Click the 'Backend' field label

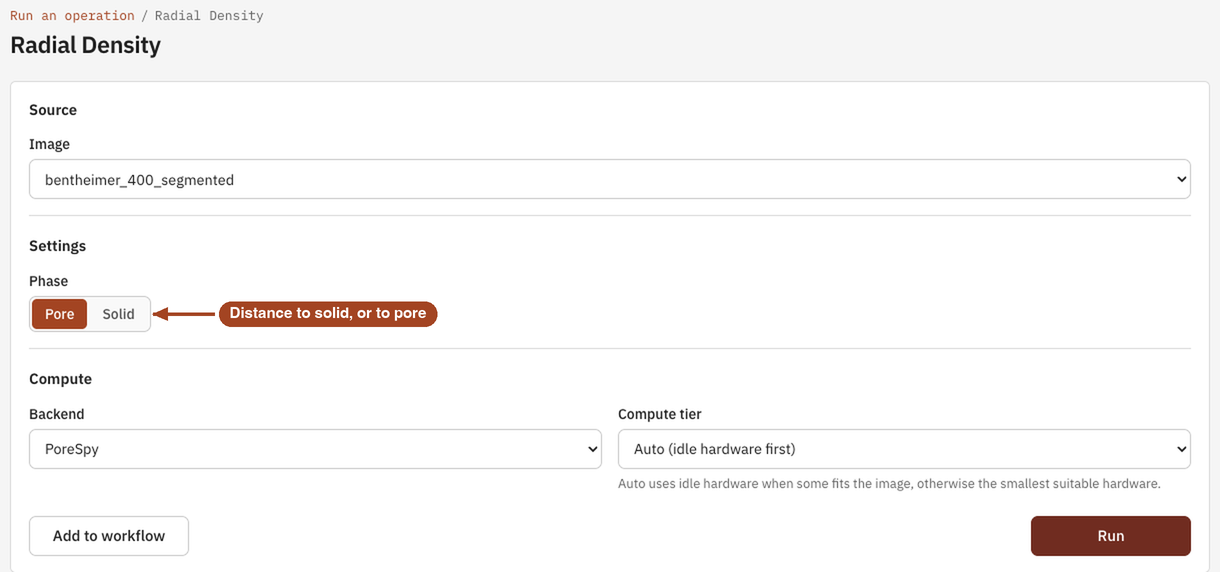coord(56,414)
